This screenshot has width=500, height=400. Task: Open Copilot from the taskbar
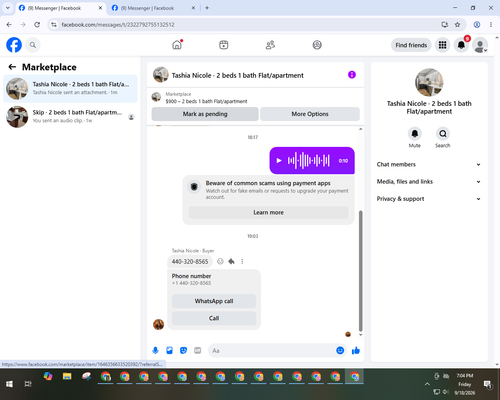48,377
